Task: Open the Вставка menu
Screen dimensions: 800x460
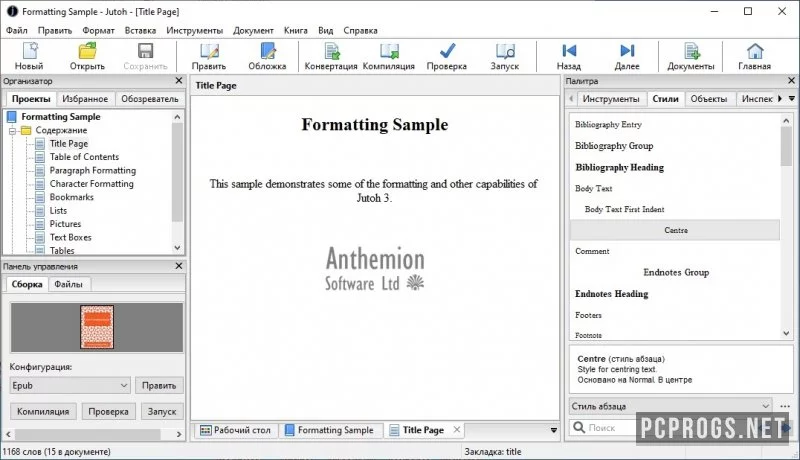Action: click(140, 31)
